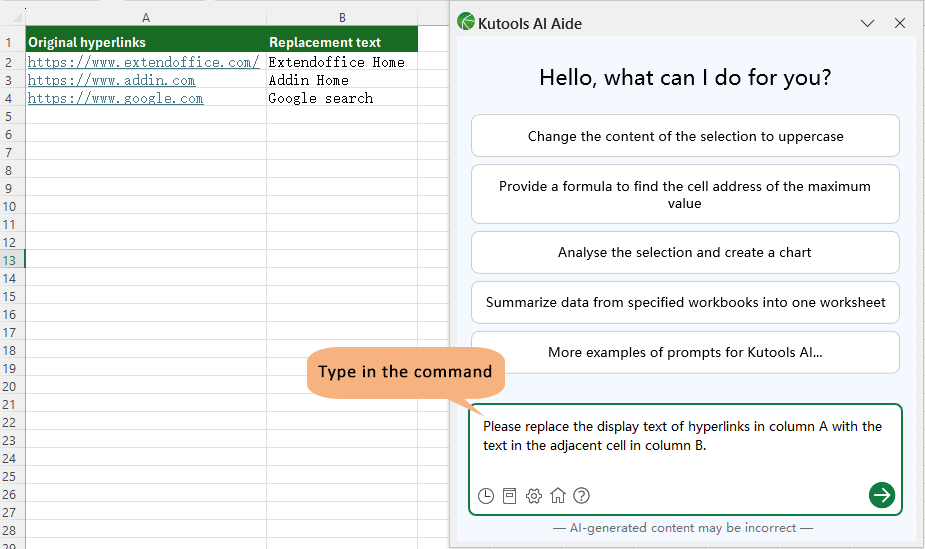
Task: Click the saved prompts bookmark icon
Action: (510, 495)
